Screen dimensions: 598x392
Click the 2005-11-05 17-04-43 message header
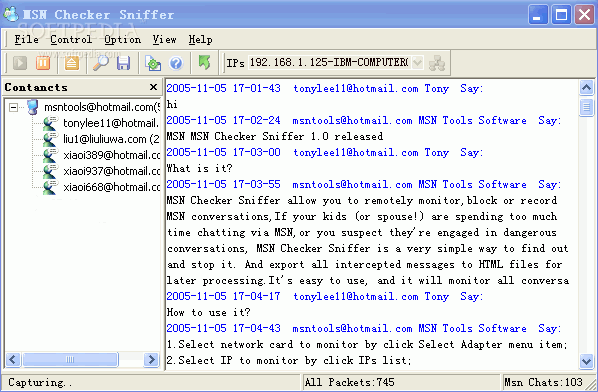364,329
